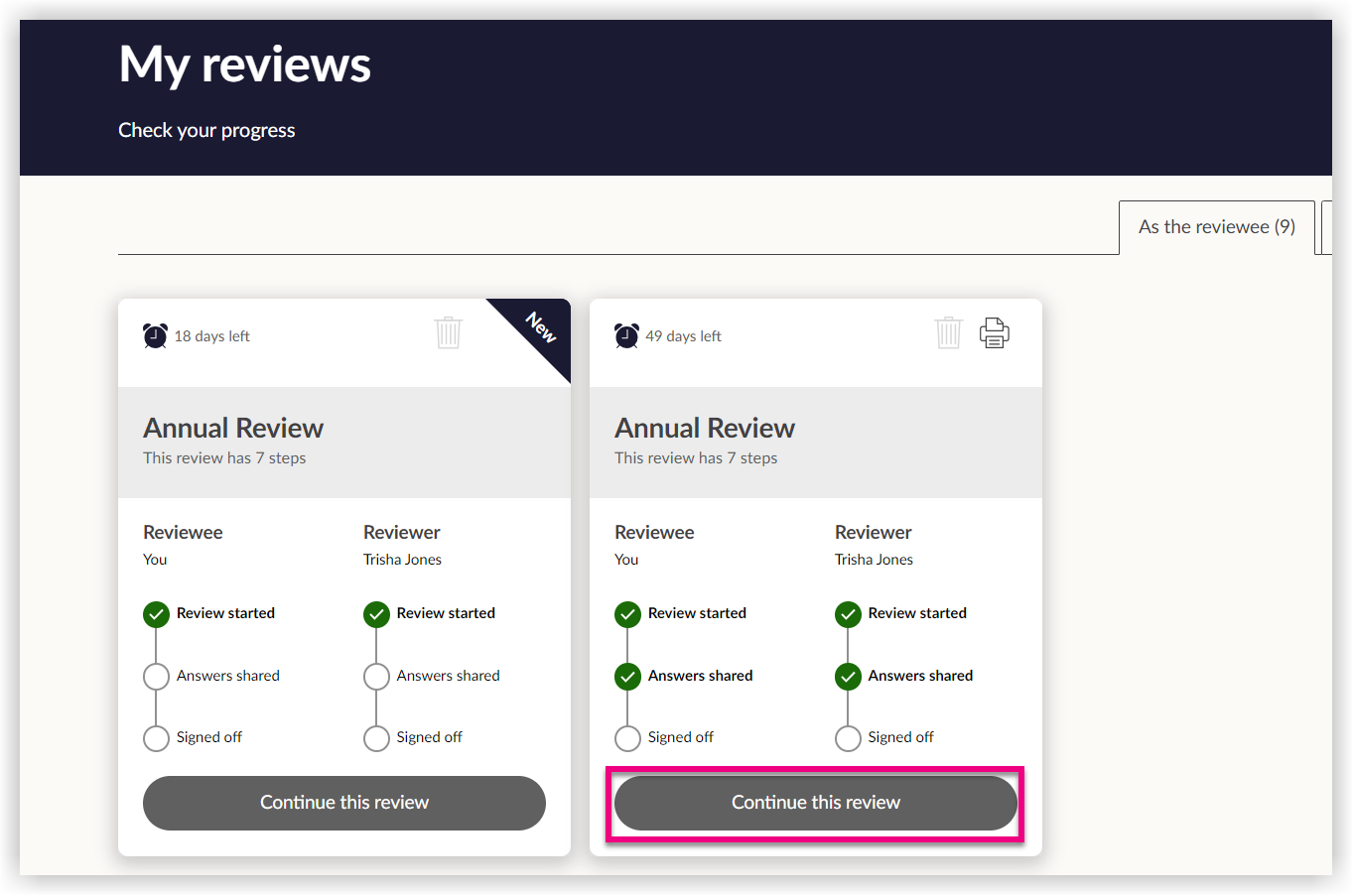Click the green Answers shared checkmark for Trisha Jones

pos(848,676)
